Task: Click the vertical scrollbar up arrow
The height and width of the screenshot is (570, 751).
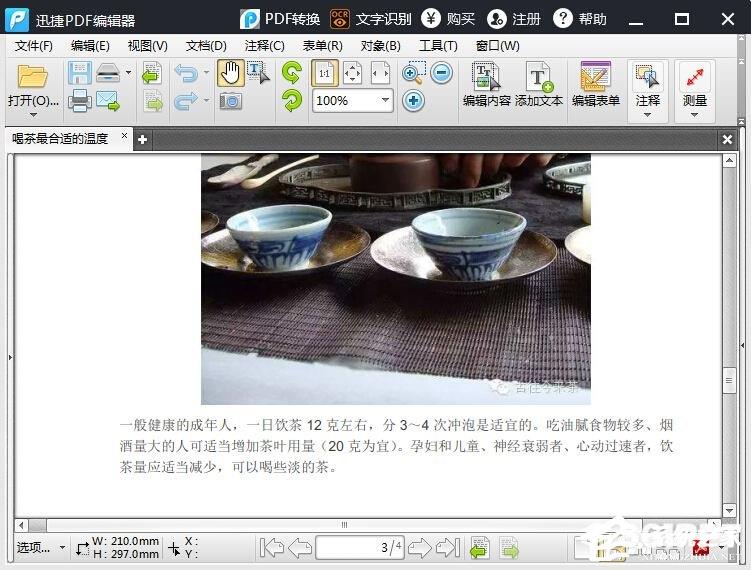Action: 729,160
